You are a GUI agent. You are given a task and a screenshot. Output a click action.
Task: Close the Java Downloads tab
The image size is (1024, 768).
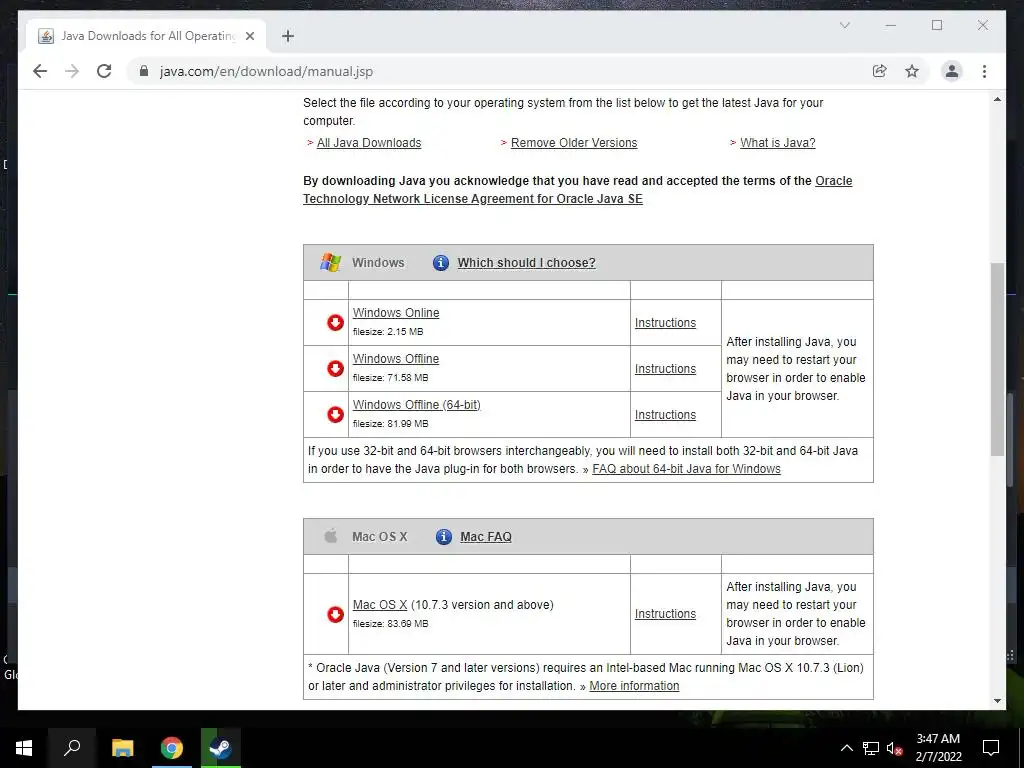[249, 36]
